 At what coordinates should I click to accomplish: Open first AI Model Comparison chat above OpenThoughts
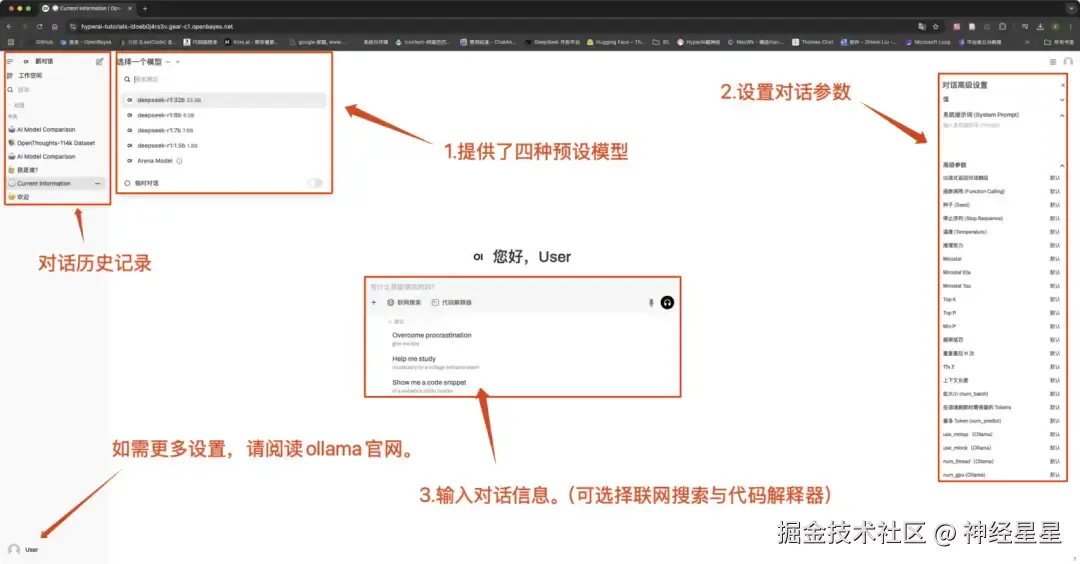(x=55, y=129)
